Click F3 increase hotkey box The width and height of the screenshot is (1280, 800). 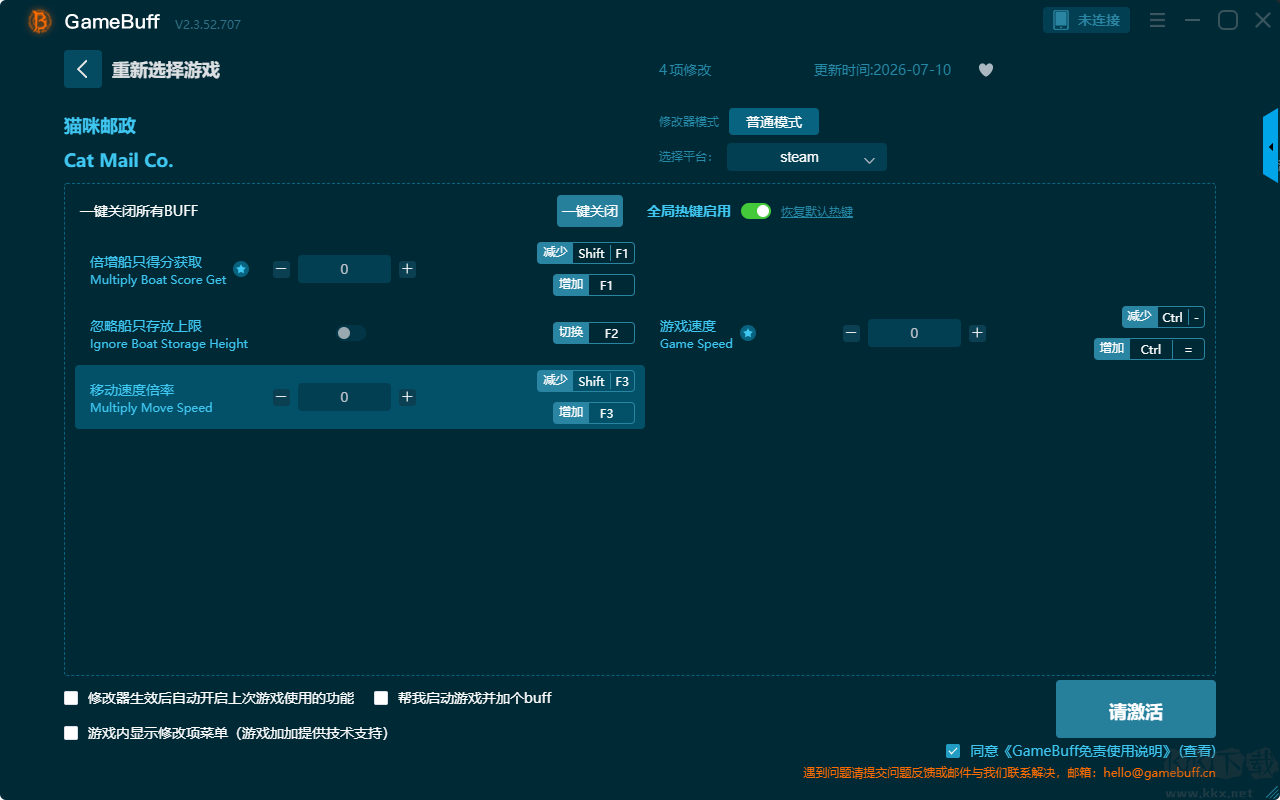pyautogui.click(x=594, y=413)
